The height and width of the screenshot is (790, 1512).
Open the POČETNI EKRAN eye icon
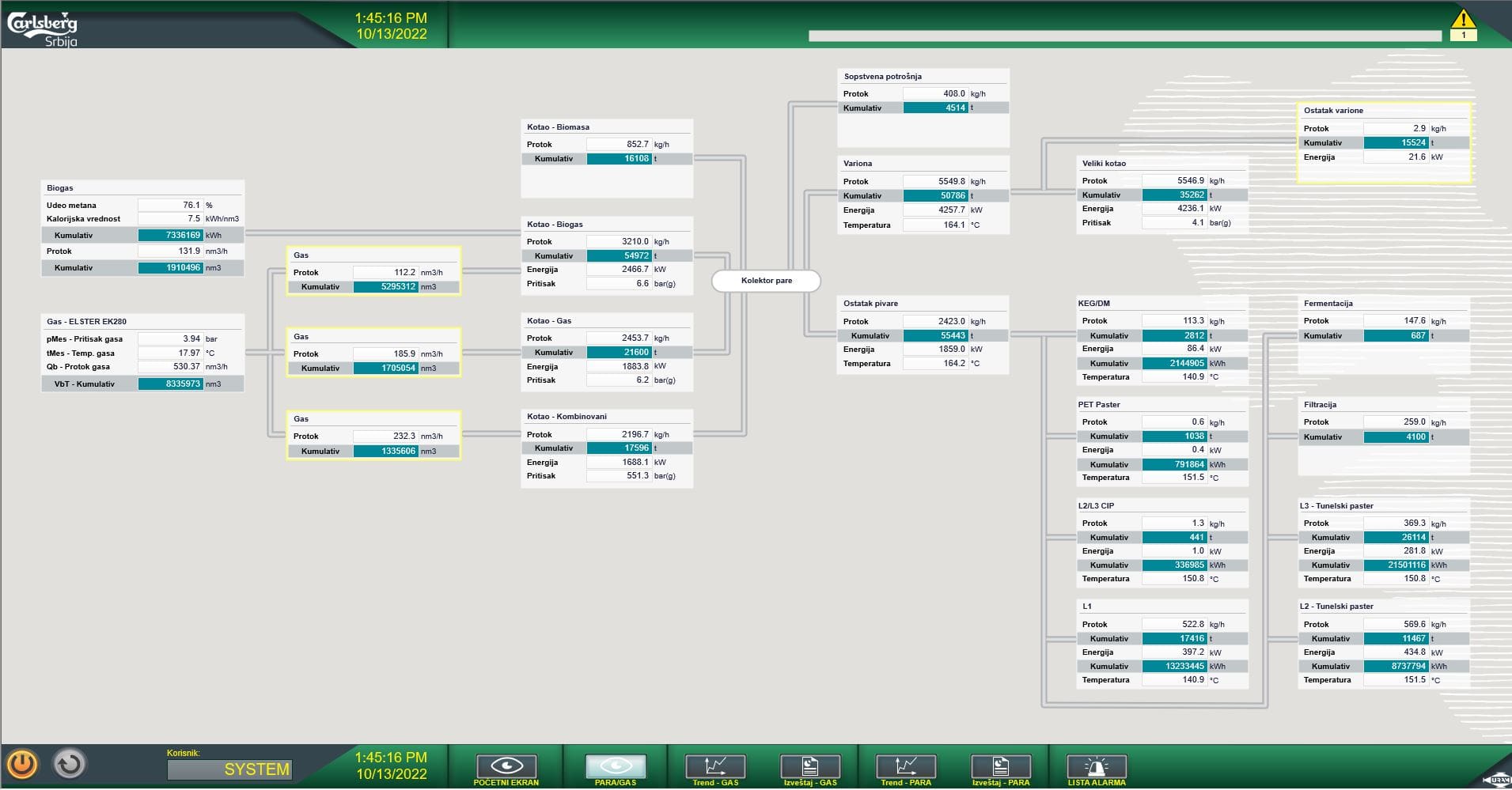coord(506,765)
